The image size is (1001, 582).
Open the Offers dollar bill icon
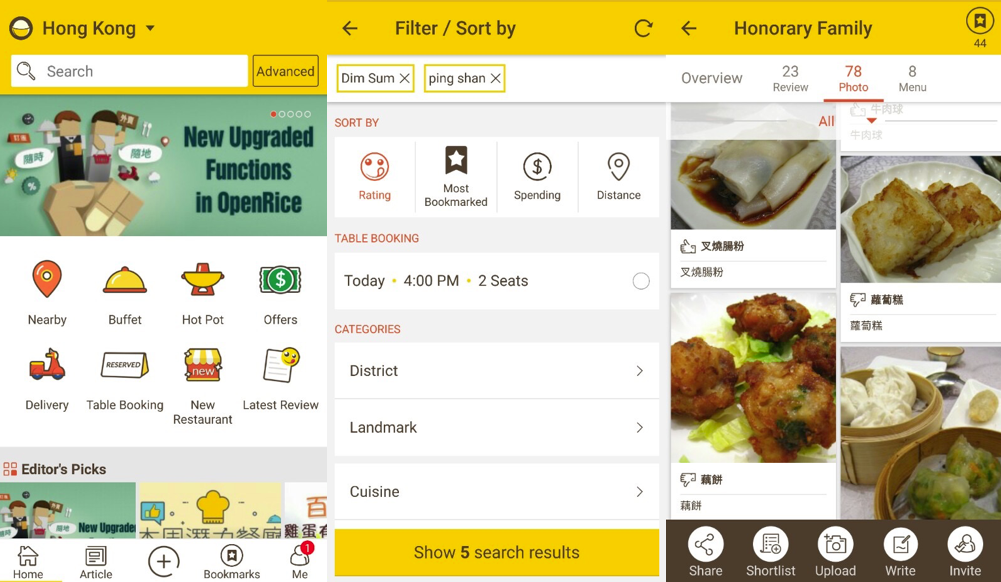click(x=280, y=280)
